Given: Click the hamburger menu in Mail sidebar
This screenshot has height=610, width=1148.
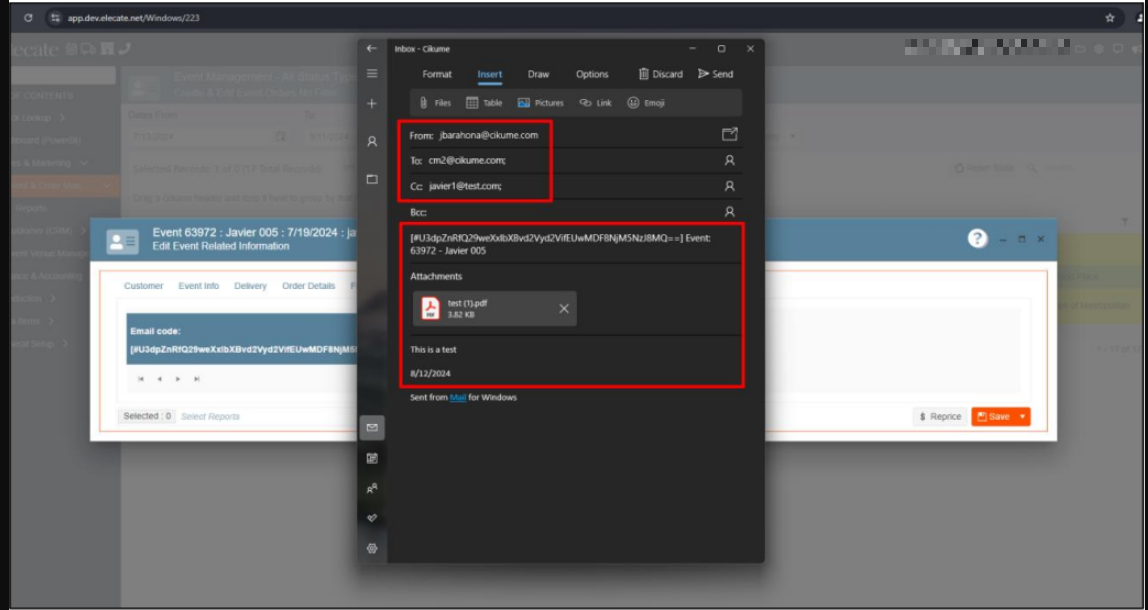Looking at the screenshot, I should point(372,74).
